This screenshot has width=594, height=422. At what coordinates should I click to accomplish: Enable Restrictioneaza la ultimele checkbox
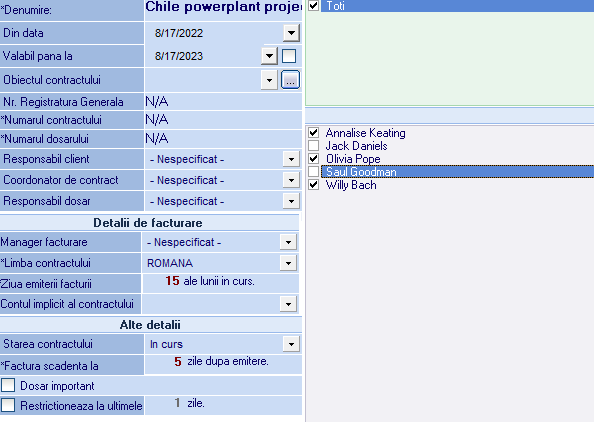pyautogui.click(x=8, y=405)
